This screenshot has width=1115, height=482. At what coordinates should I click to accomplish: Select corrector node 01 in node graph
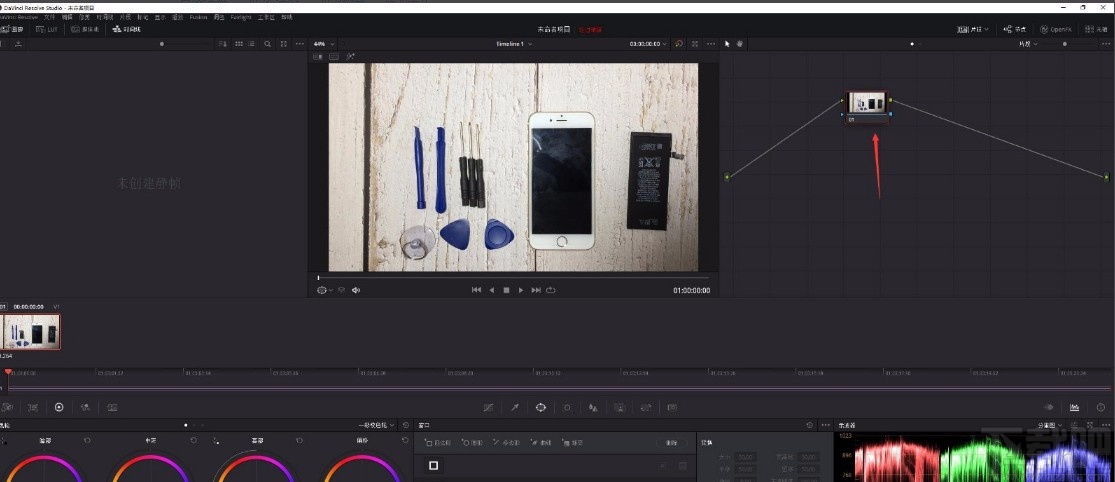point(868,107)
